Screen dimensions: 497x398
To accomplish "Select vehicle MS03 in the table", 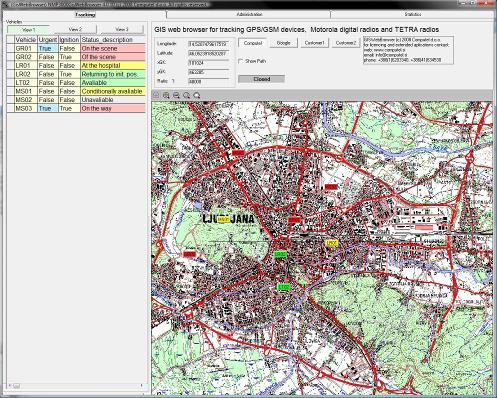I will [x=26, y=108].
